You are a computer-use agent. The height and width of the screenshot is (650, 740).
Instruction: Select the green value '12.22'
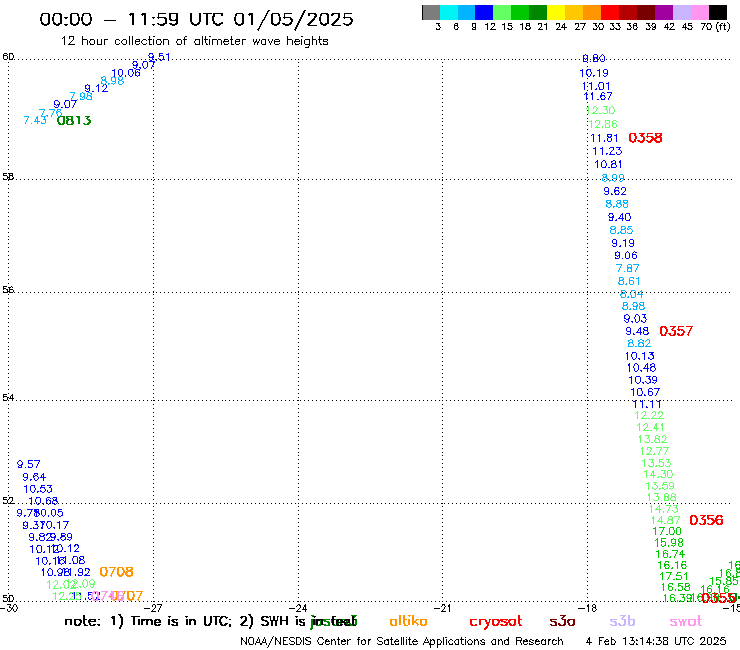649,415
